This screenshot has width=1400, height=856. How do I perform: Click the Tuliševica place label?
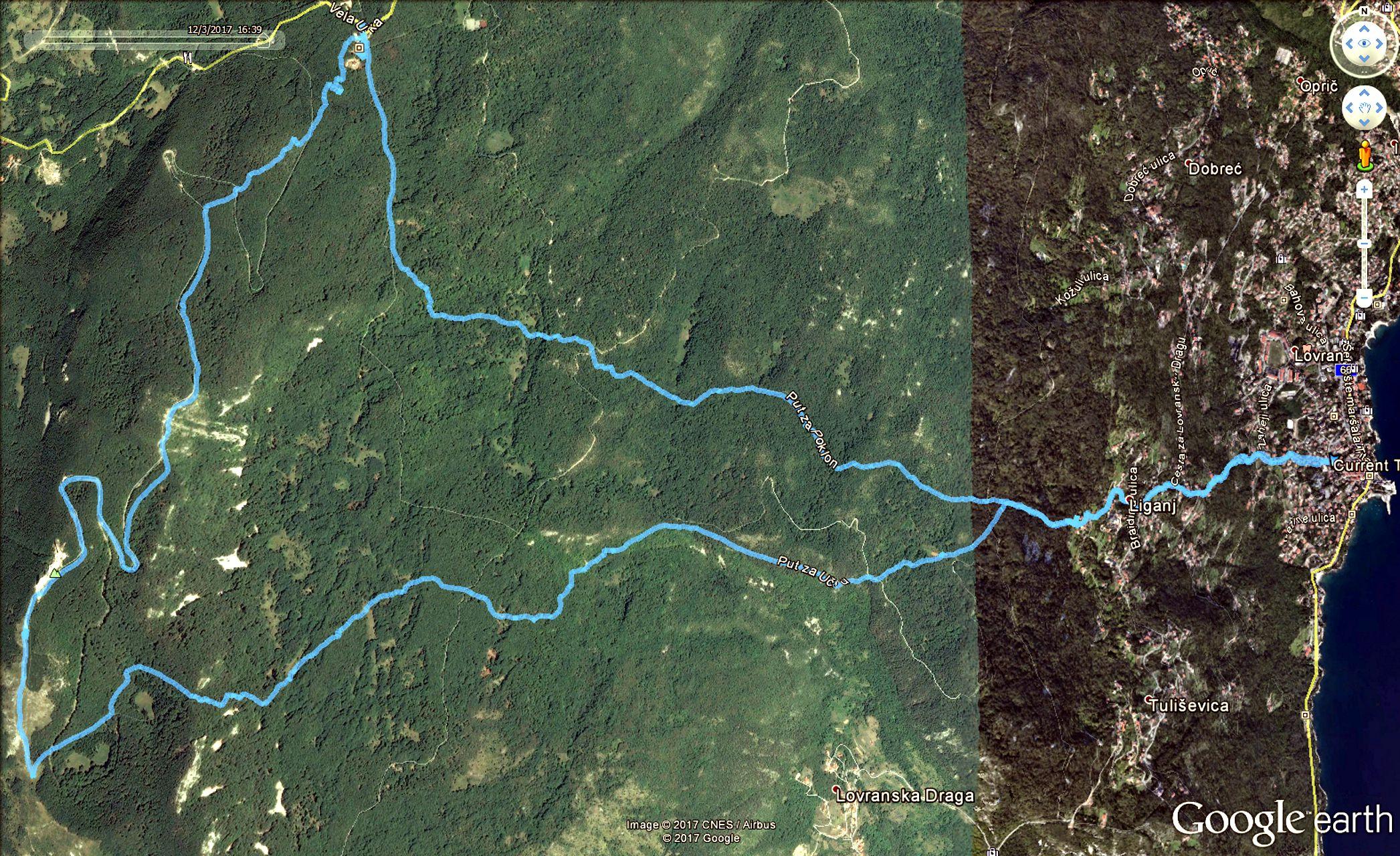point(1189,705)
